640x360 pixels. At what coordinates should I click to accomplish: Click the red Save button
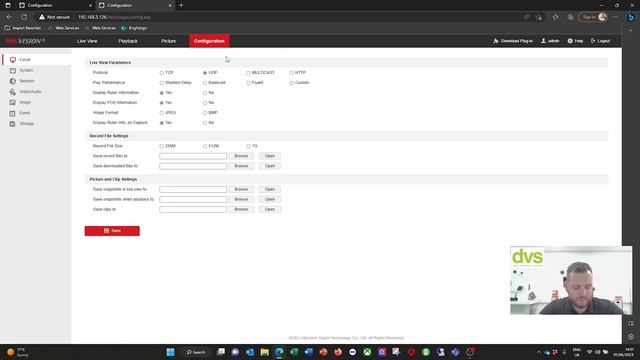(112, 231)
